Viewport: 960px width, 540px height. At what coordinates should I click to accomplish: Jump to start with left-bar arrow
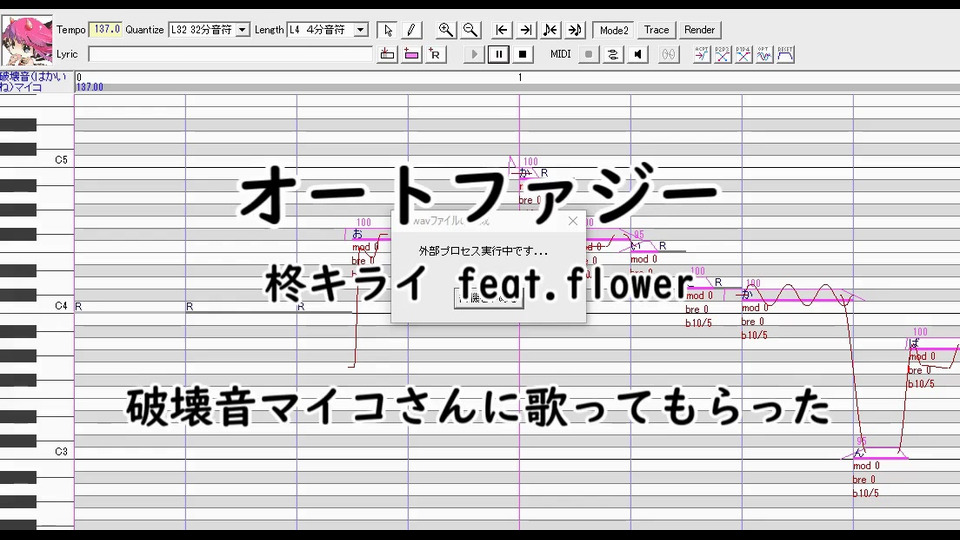[x=501, y=29]
